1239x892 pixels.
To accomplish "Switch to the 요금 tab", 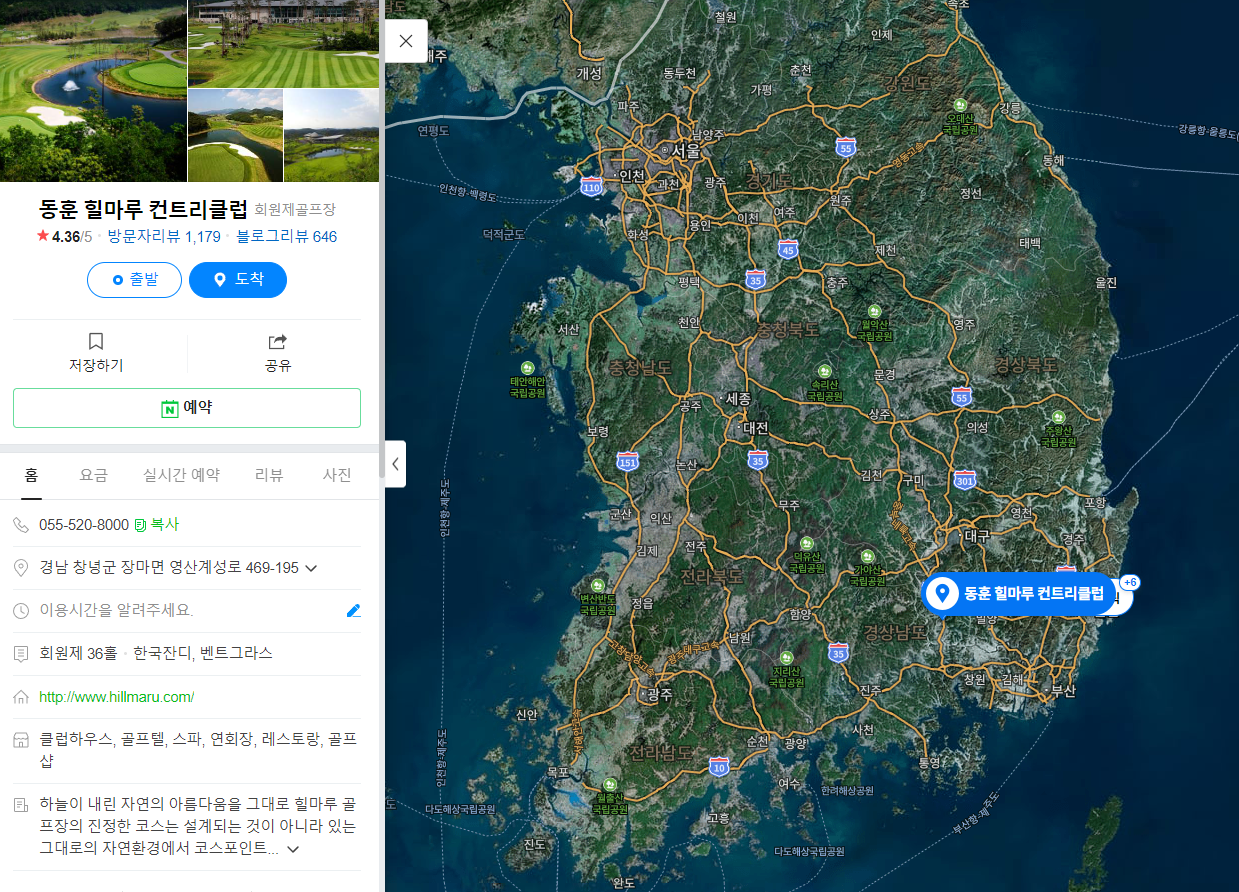I will click(94, 475).
